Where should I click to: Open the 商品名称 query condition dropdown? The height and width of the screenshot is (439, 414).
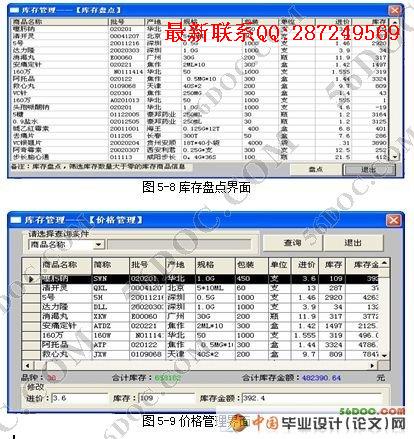pyautogui.click(x=98, y=245)
